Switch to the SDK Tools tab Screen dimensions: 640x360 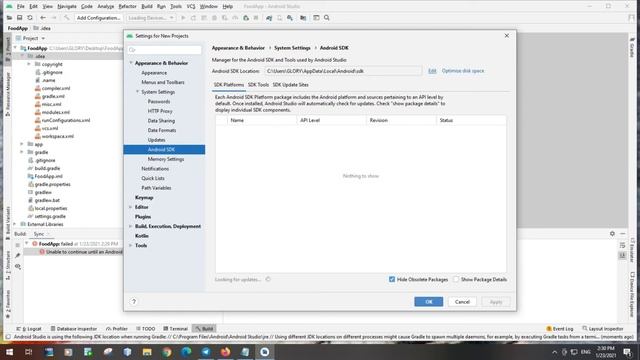[x=258, y=84]
